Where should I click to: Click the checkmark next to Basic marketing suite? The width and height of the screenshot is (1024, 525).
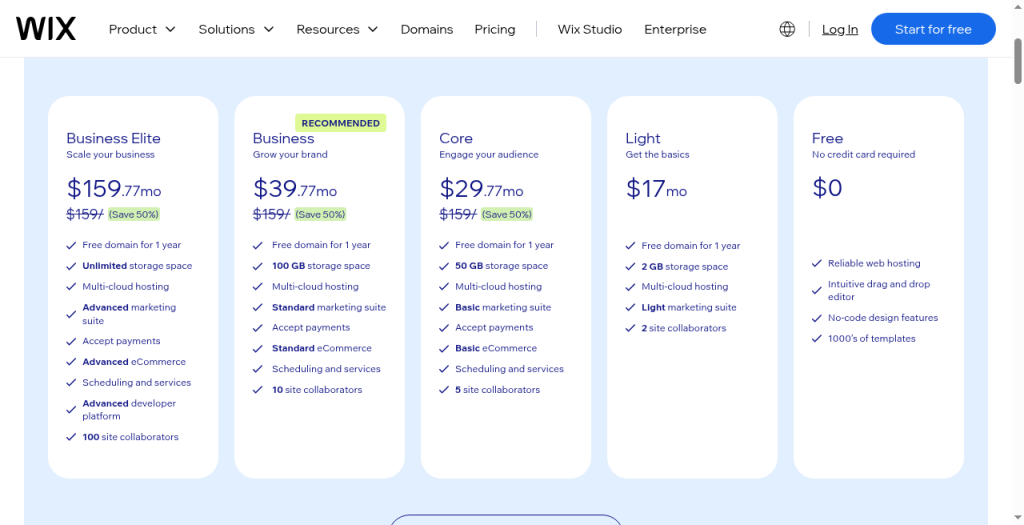[444, 308]
